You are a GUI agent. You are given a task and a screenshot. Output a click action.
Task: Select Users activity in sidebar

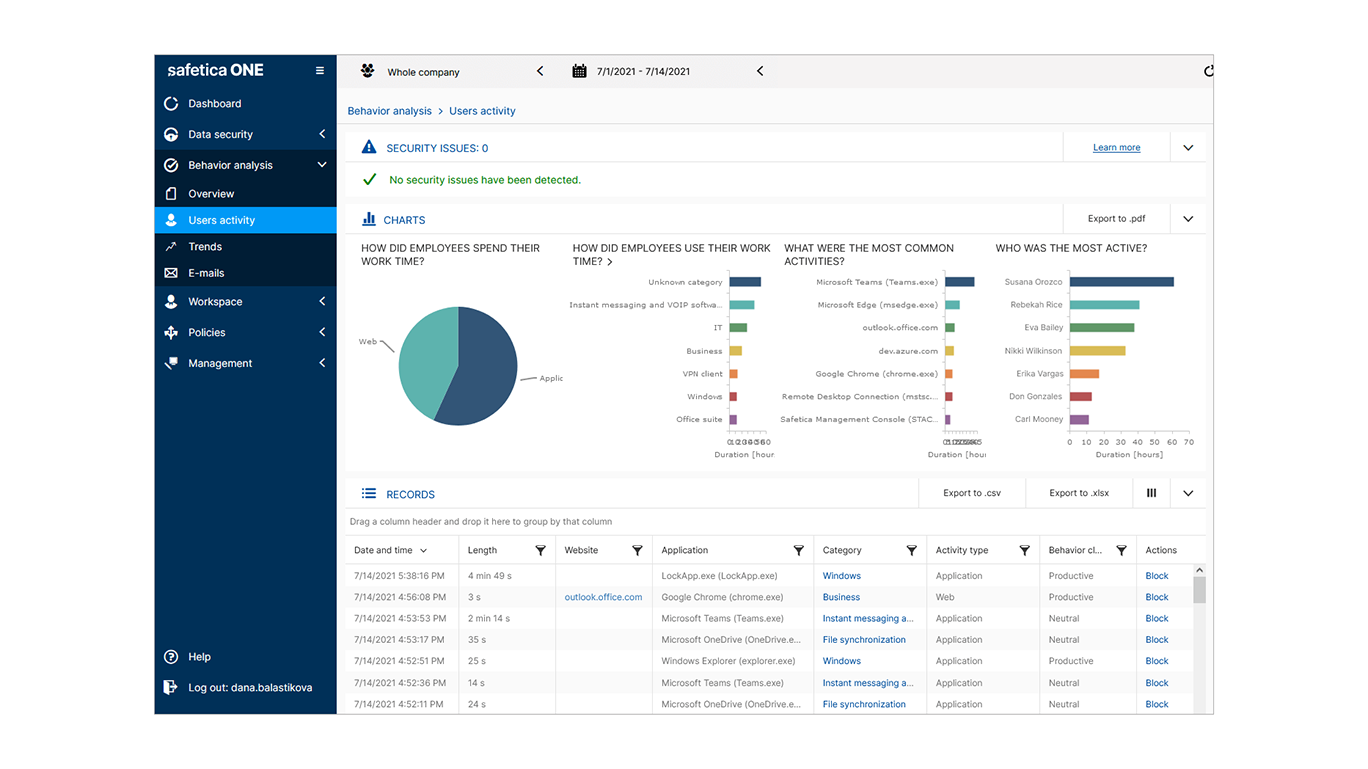[245, 220]
